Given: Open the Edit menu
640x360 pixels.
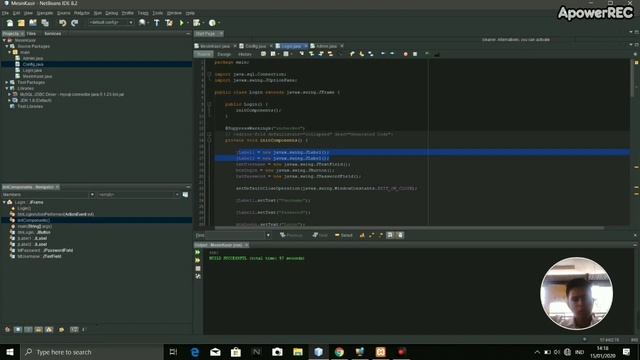Looking at the screenshot, I should coord(16,13).
